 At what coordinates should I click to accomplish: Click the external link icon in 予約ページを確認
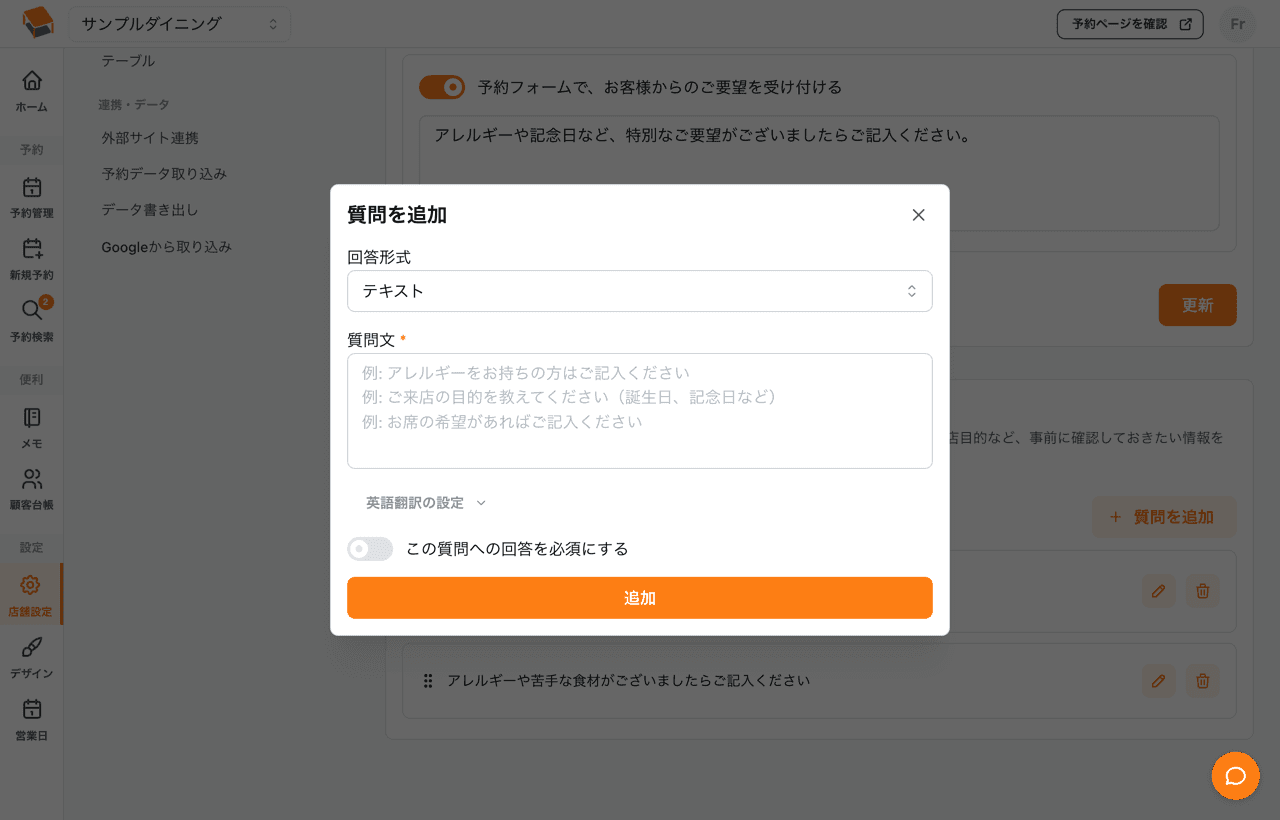[x=1185, y=24]
